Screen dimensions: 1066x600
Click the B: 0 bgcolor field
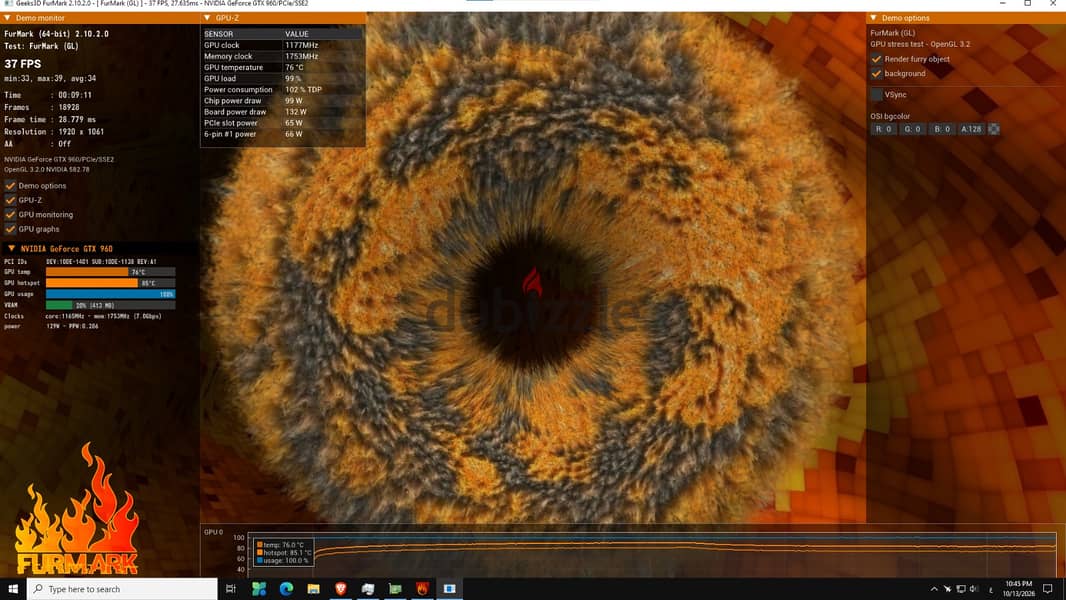click(942, 129)
